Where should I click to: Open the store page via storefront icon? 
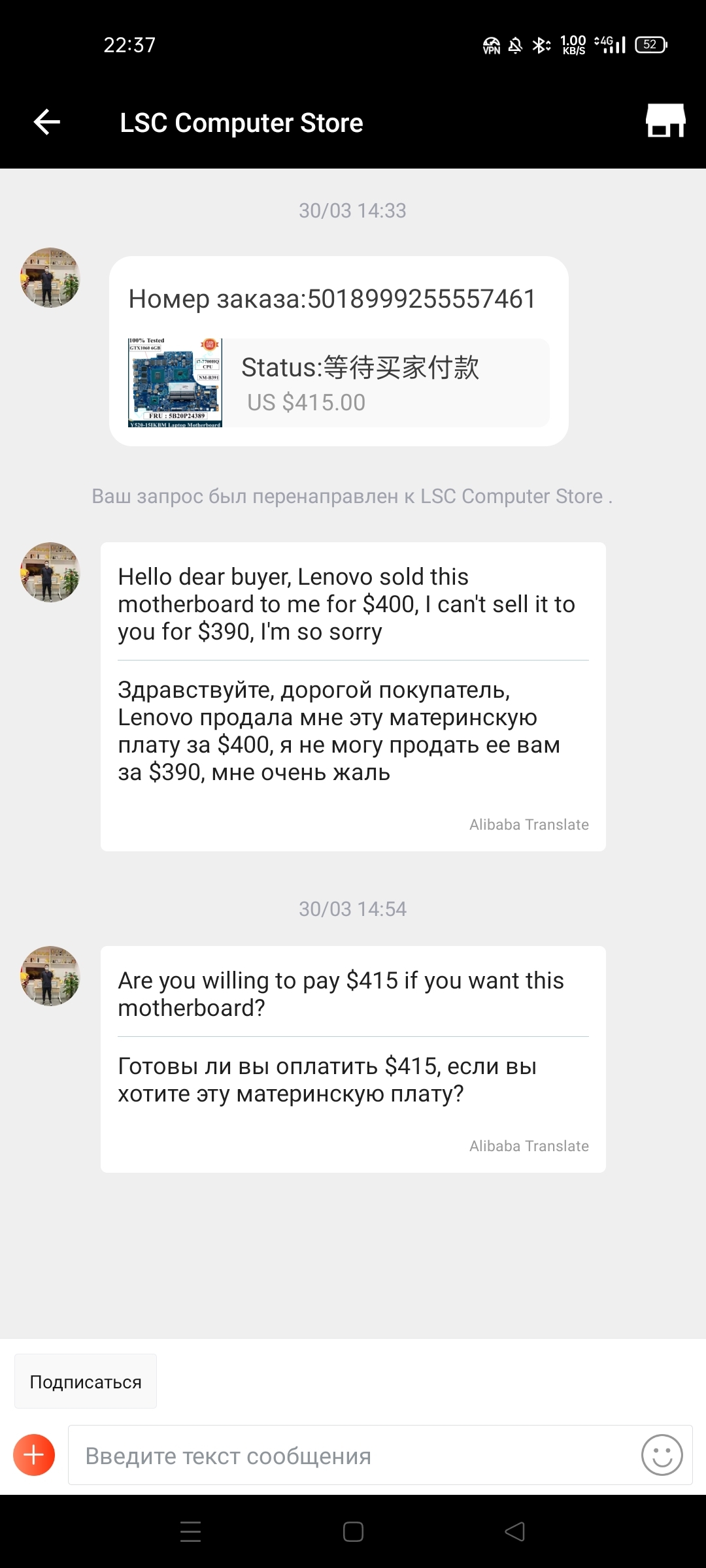(x=665, y=121)
